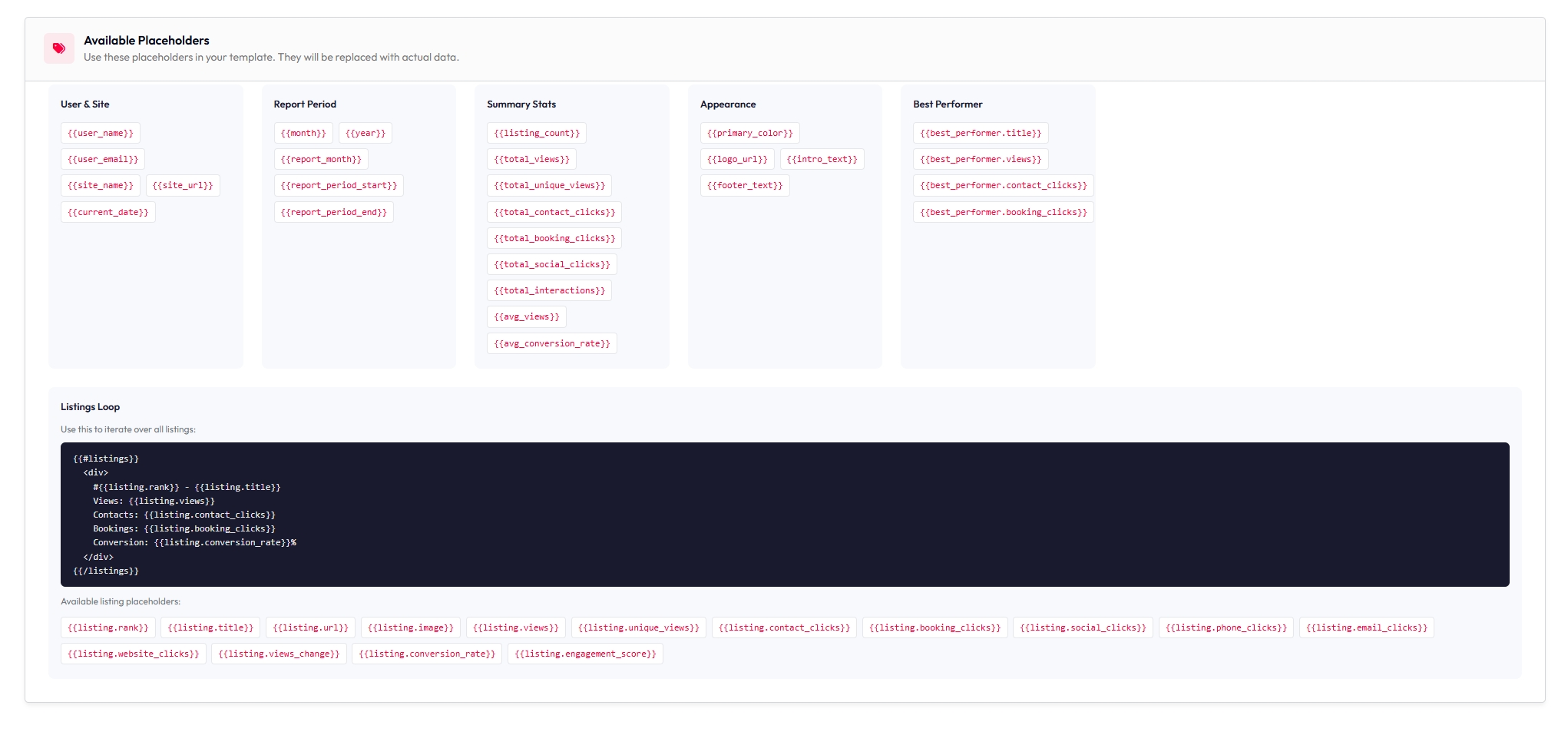Choose the {{footer_text}} placeholder
This screenshot has width=1568, height=745.
(745, 185)
